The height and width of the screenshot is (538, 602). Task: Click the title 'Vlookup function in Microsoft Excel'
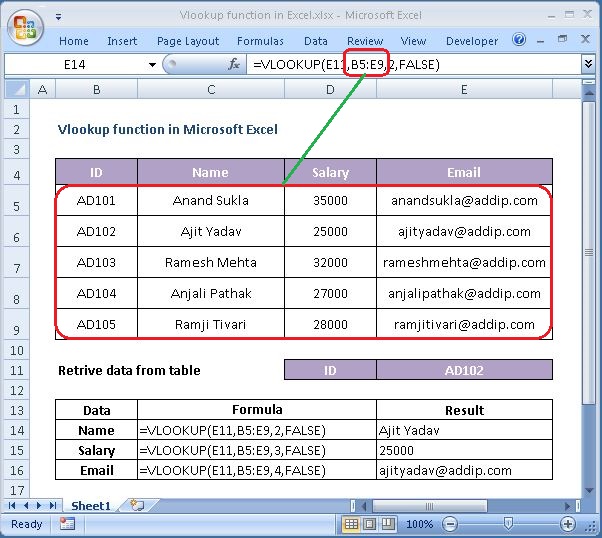[167, 129]
